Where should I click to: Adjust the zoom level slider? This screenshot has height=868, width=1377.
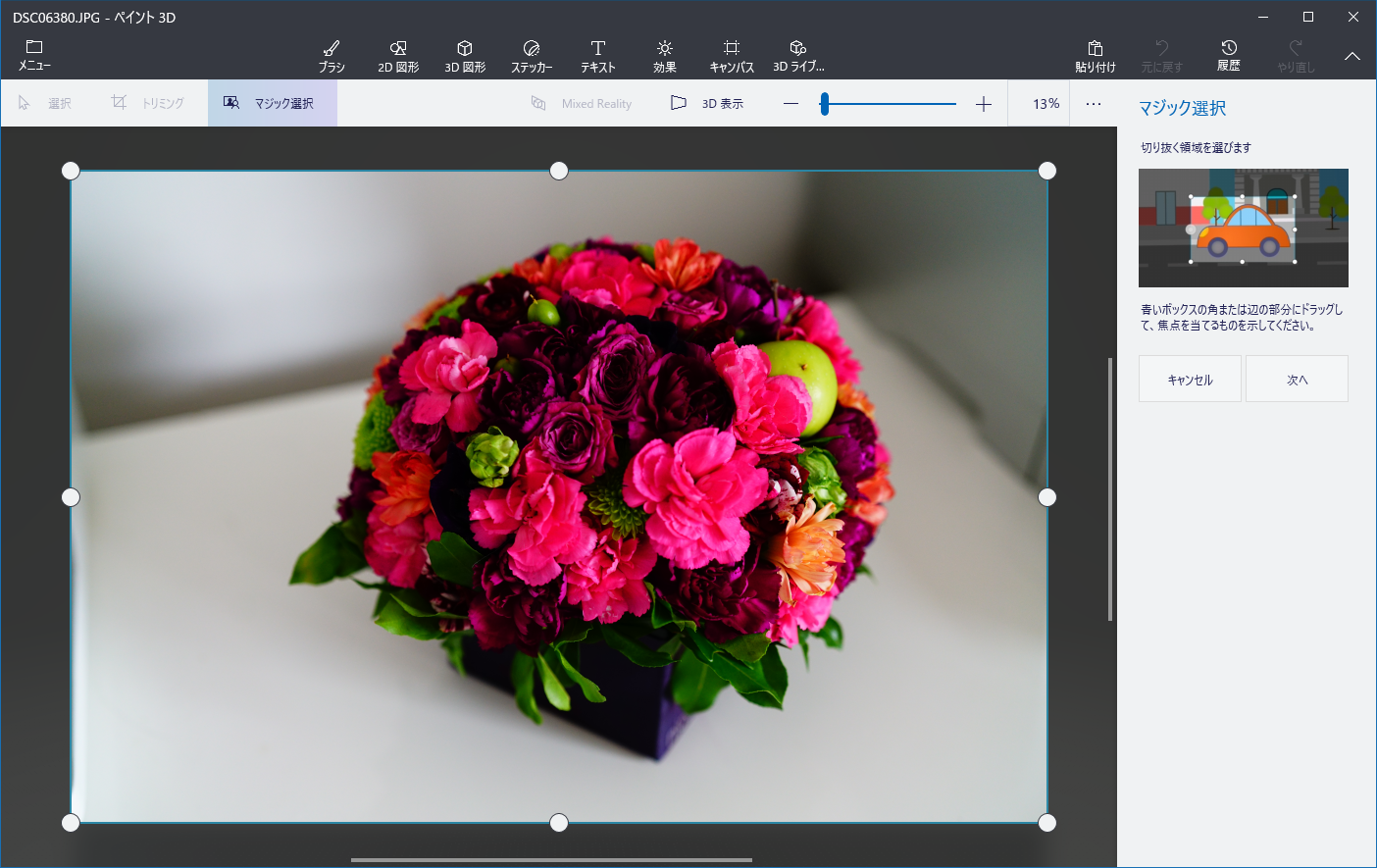[824, 102]
